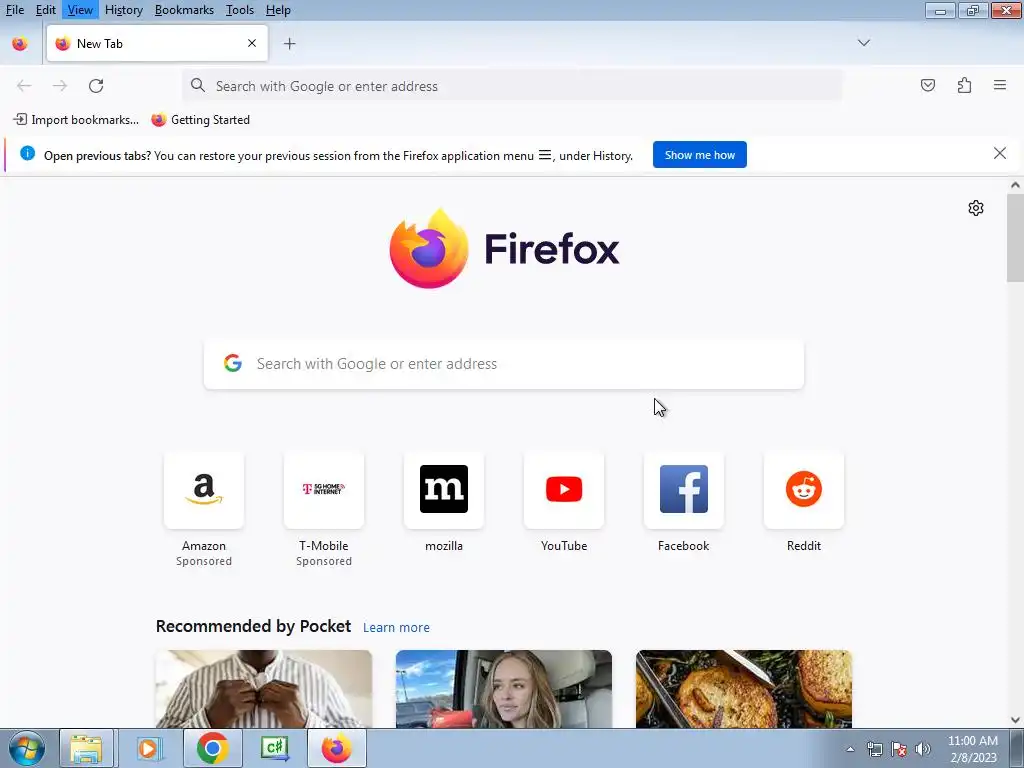
Task: Open the striped shirt Pocket story thumbnail
Action: pos(264,689)
